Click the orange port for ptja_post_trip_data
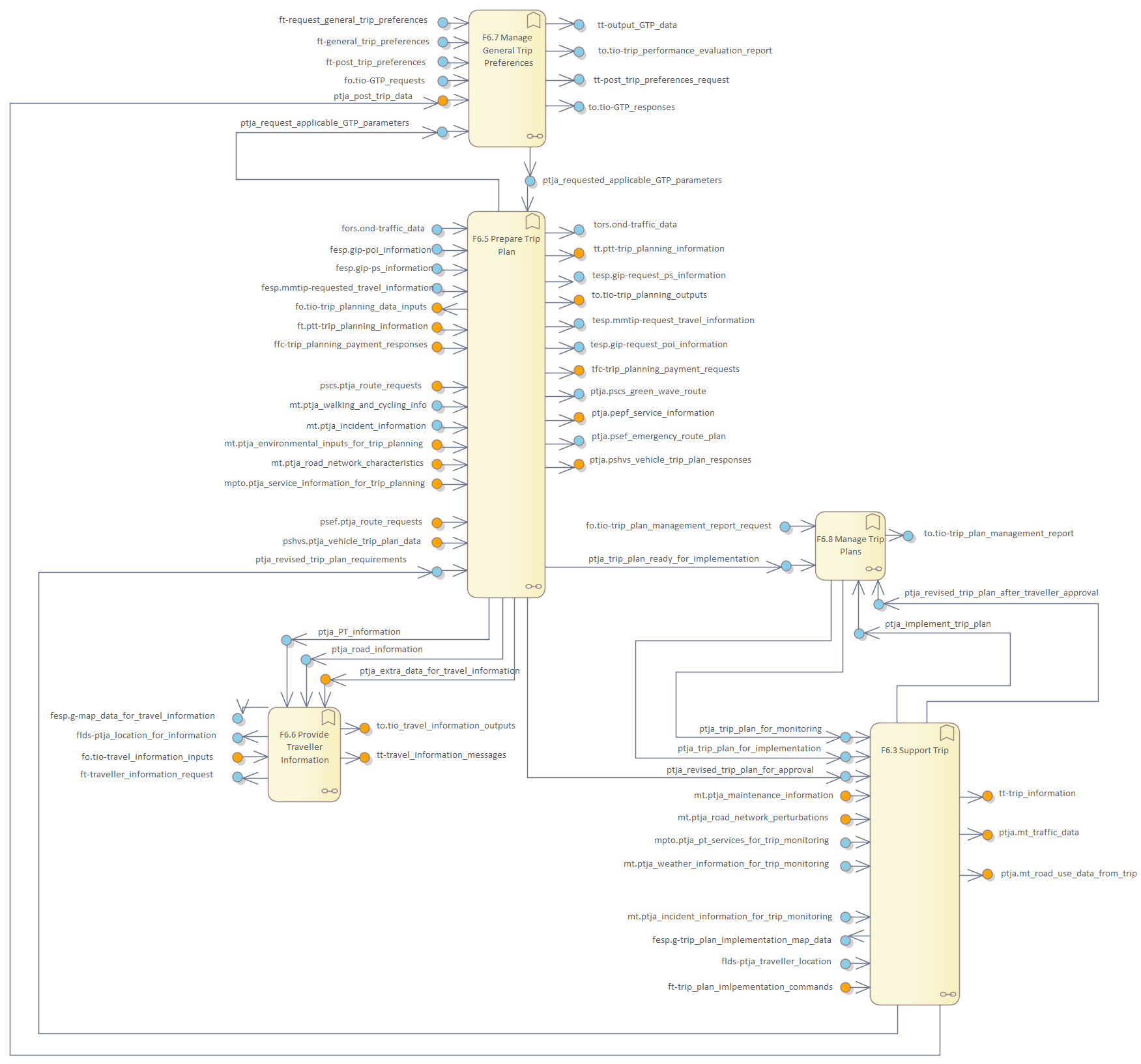This screenshot has width=1141, height=1064. (x=442, y=101)
